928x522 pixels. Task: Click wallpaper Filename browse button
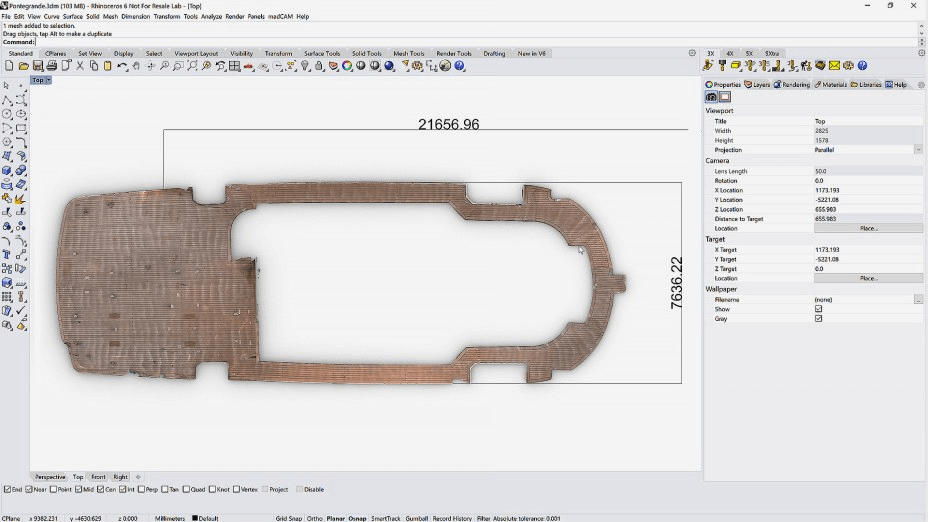coord(918,299)
